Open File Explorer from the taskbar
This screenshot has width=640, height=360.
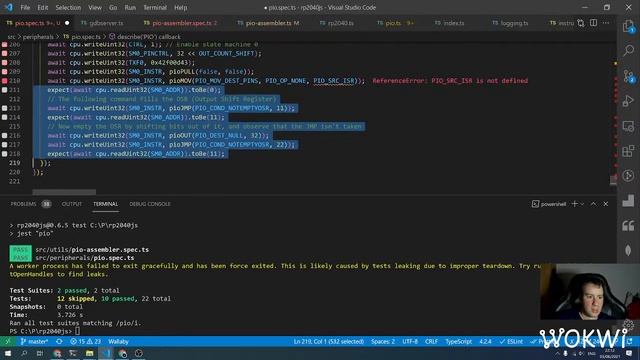coord(90,353)
